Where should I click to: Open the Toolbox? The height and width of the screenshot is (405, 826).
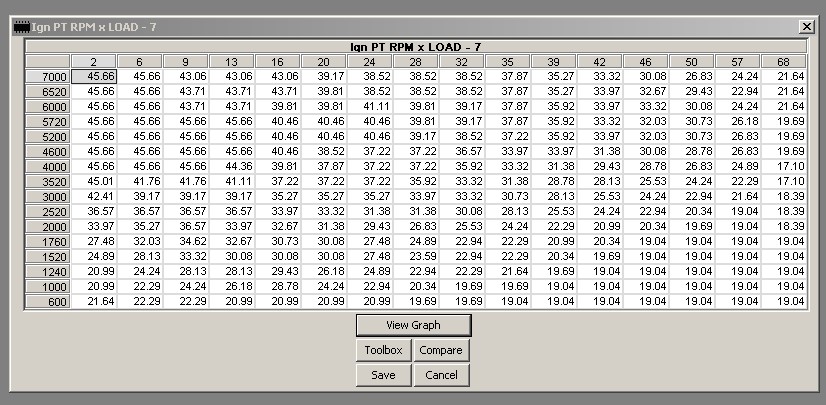tap(384, 350)
